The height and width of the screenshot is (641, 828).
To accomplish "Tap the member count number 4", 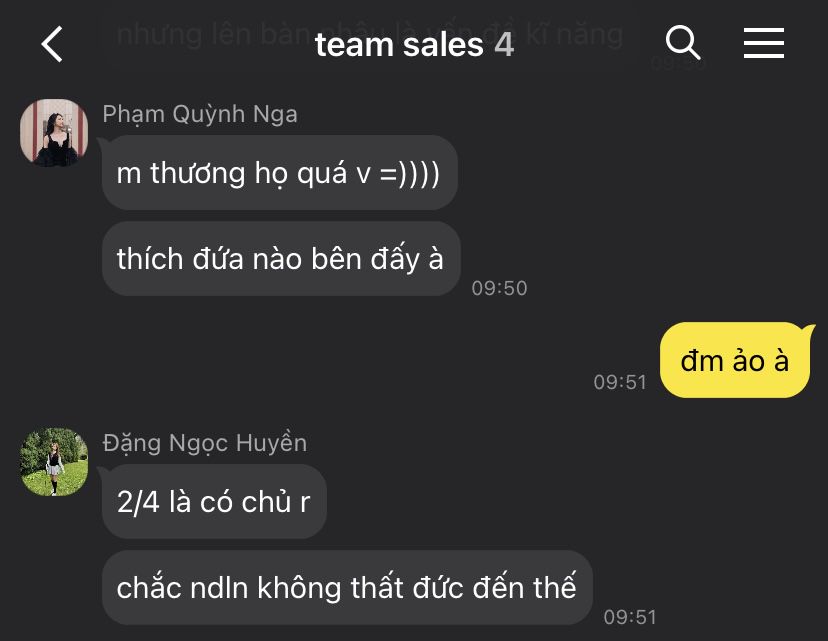I will (x=504, y=44).
